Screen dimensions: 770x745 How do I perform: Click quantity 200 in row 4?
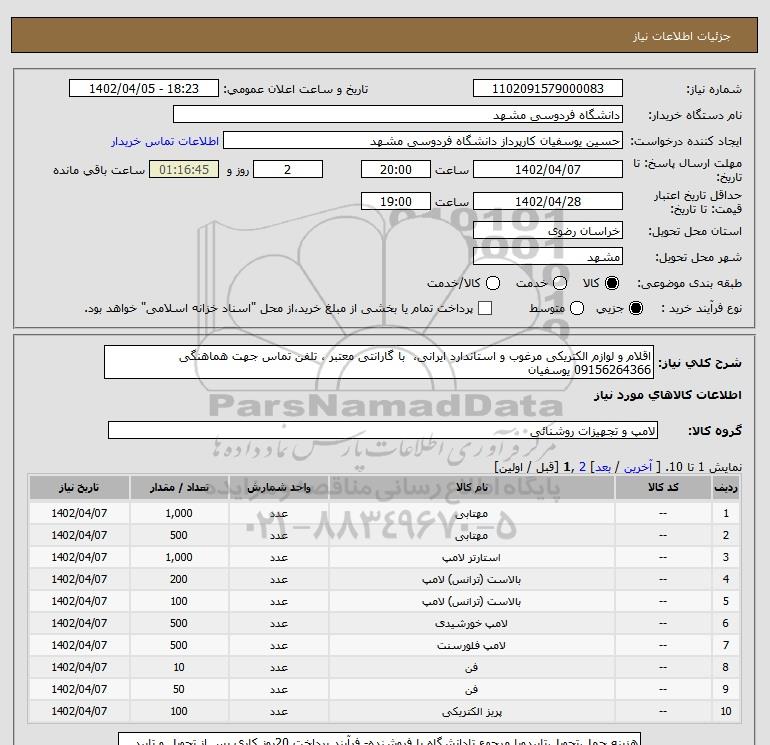[x=179, y=579]
